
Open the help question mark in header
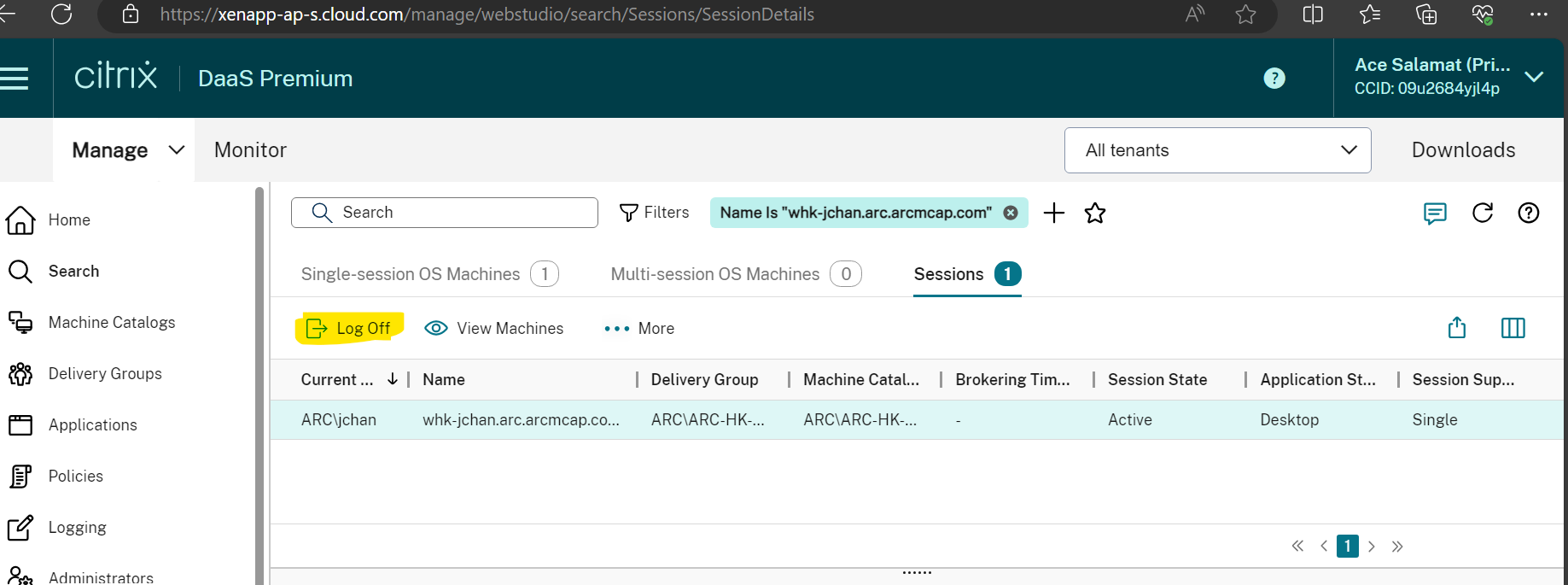1274,79
